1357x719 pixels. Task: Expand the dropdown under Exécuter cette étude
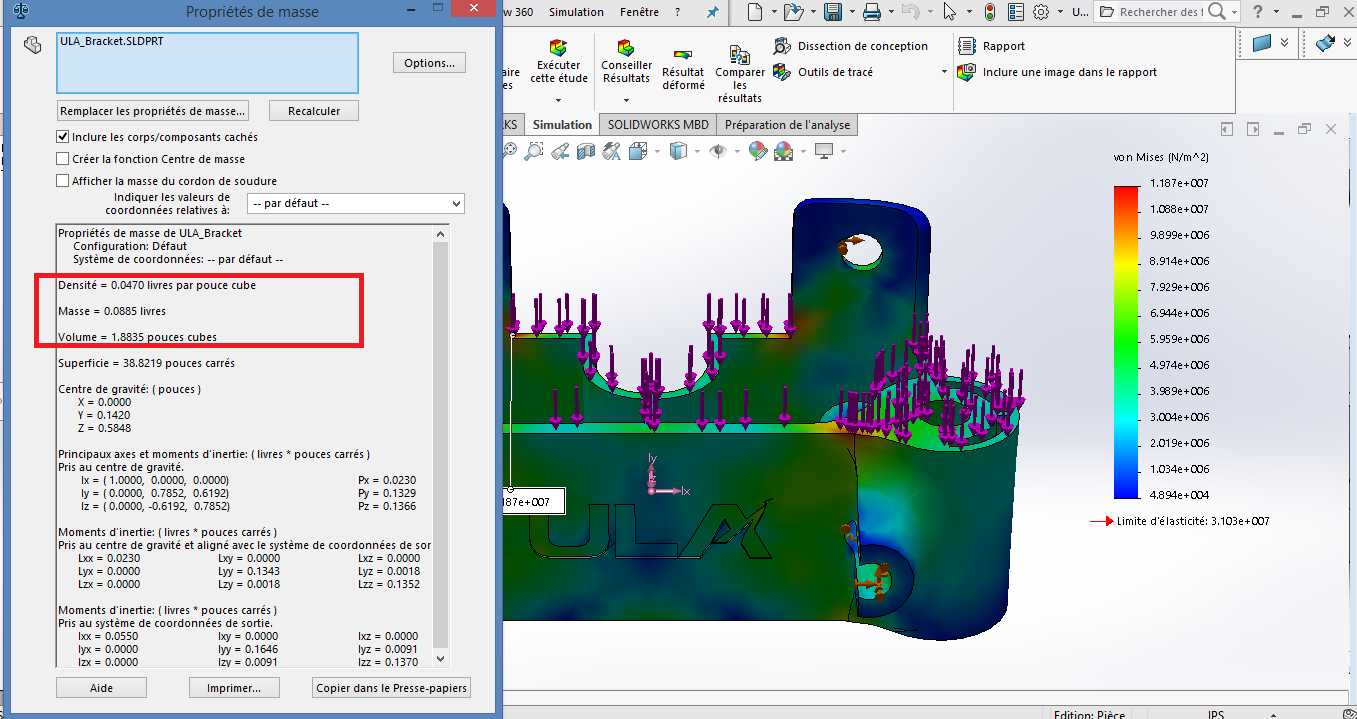558,100
